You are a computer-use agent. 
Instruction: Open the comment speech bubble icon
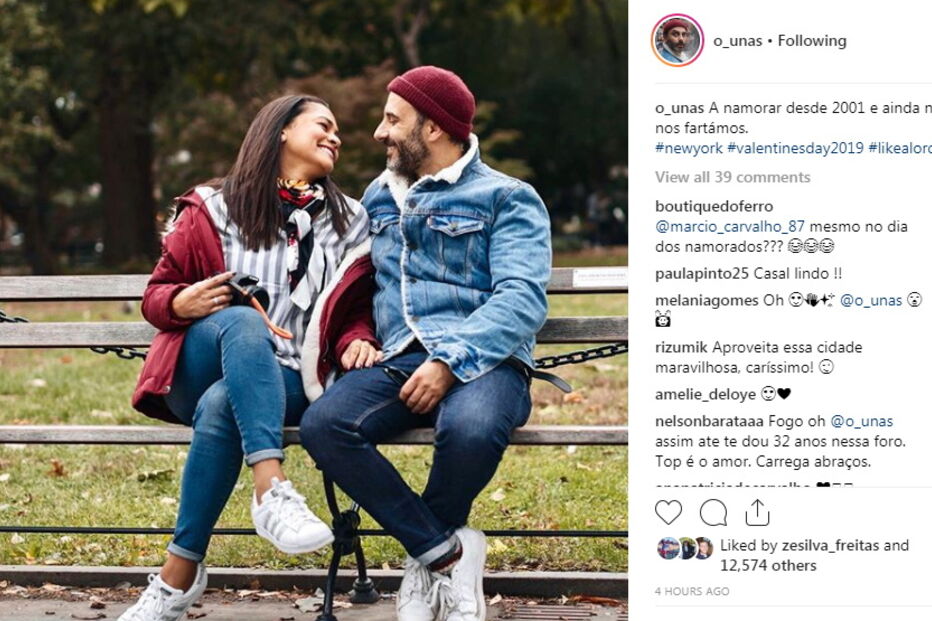pos(713,513)
